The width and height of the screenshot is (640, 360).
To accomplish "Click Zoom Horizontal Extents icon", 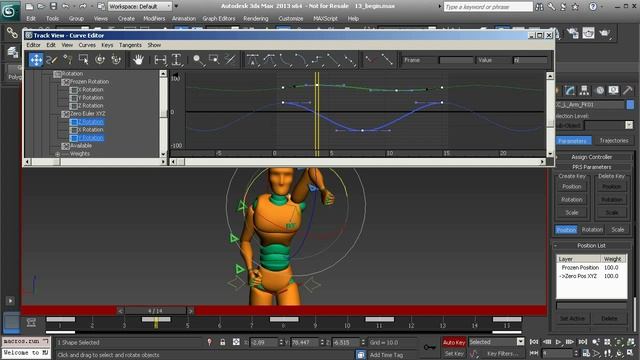I will pyautogui.click(x=160, y=60).
